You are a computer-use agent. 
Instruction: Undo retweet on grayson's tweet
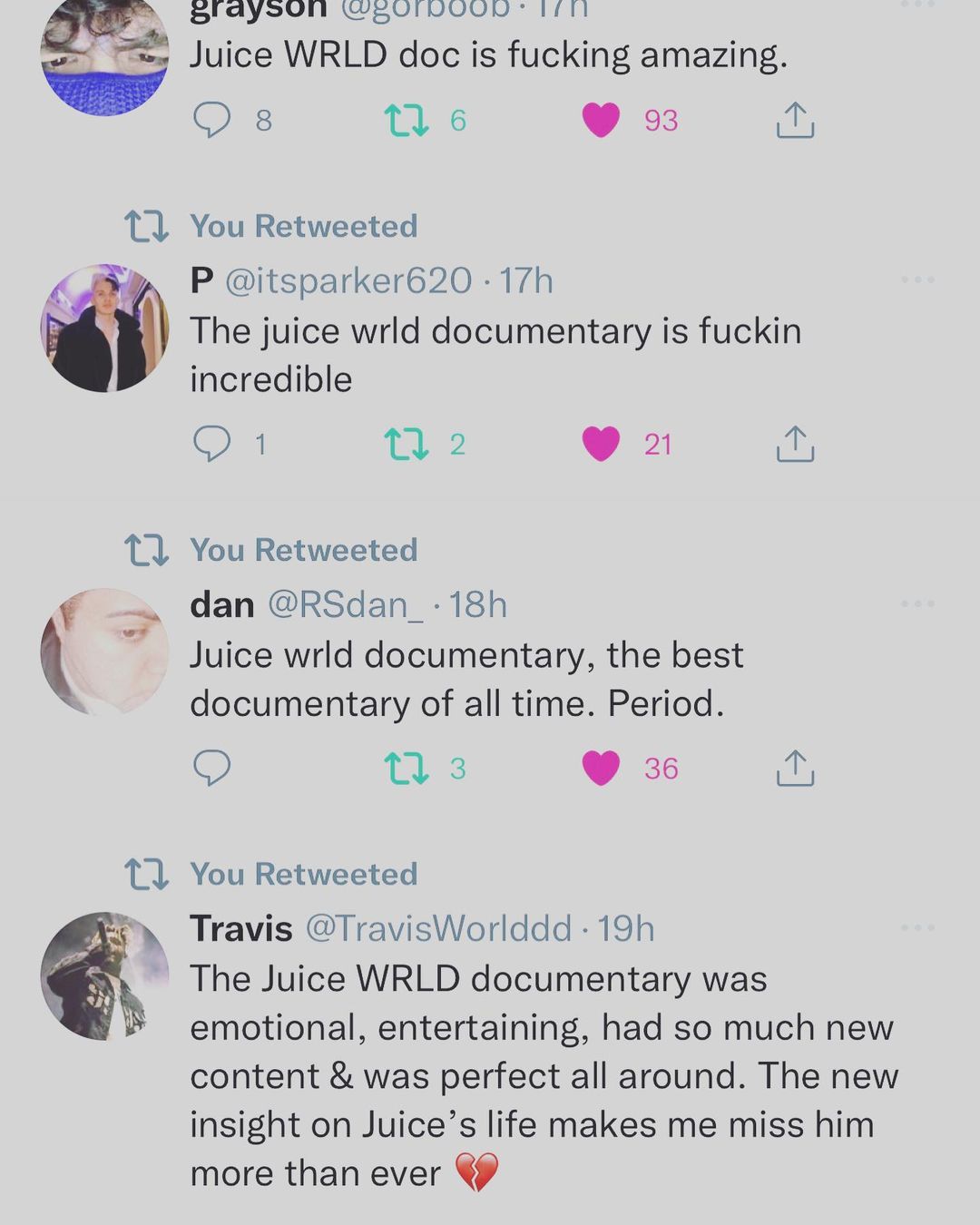coord(406,120)
